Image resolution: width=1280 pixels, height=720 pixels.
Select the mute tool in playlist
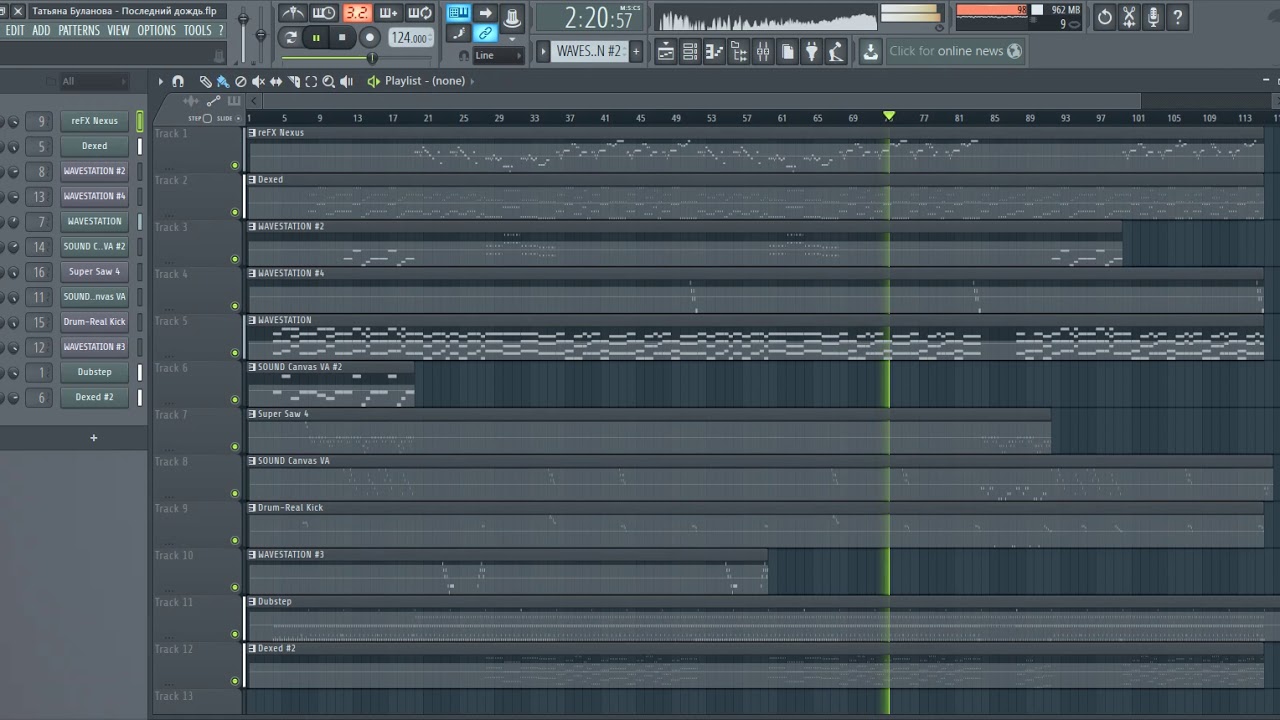258,81
